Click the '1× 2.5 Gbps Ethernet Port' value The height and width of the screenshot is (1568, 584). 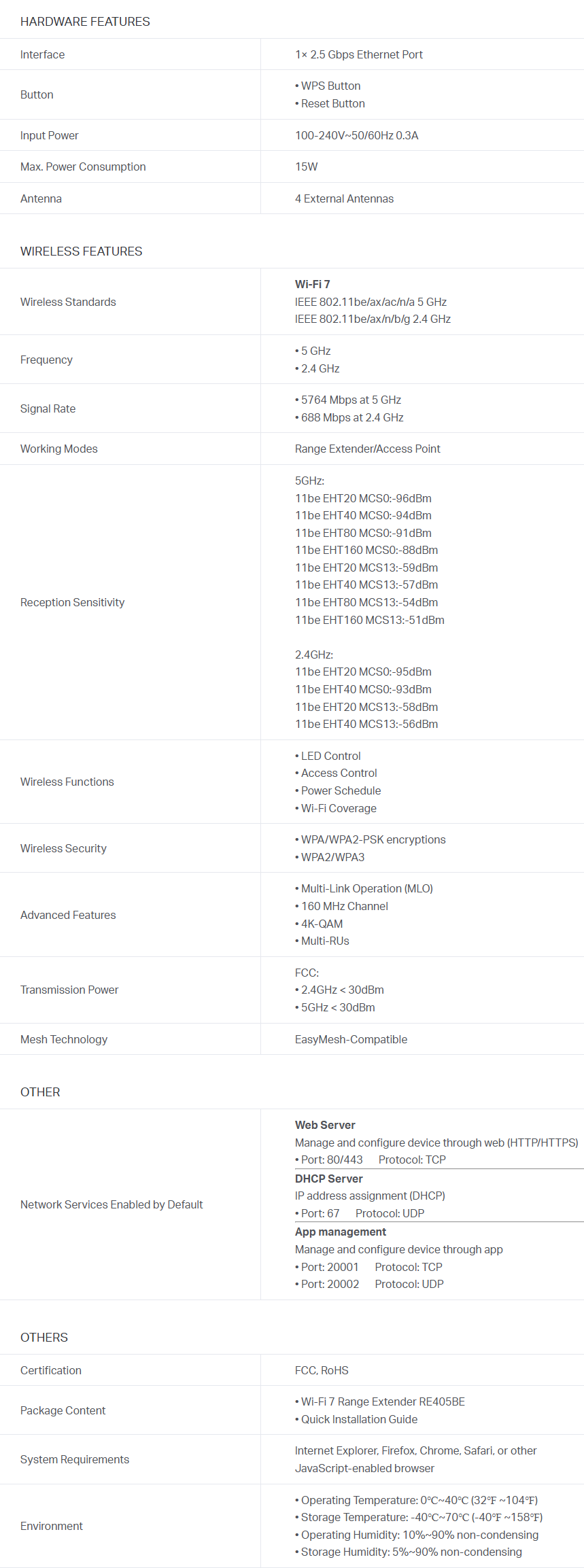click(x=358, y=54)
